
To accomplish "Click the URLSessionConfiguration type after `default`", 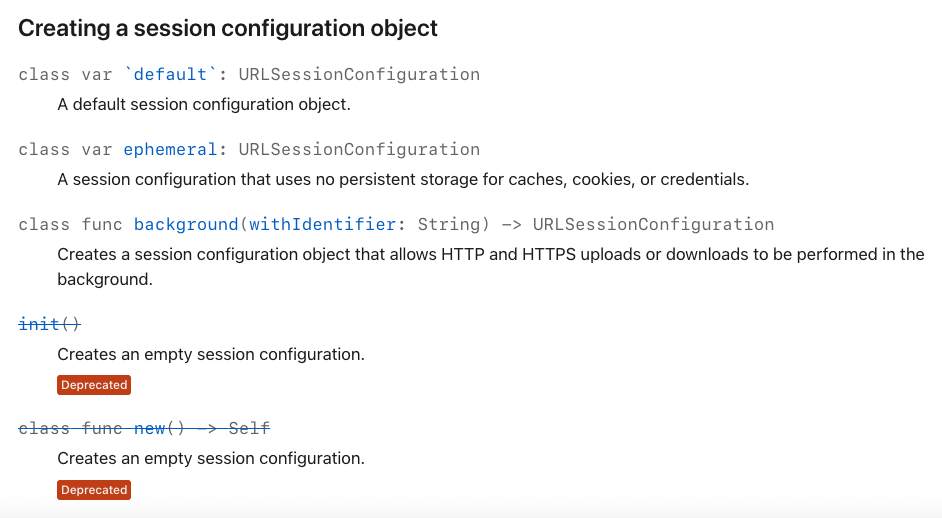I will pos(359,75).
